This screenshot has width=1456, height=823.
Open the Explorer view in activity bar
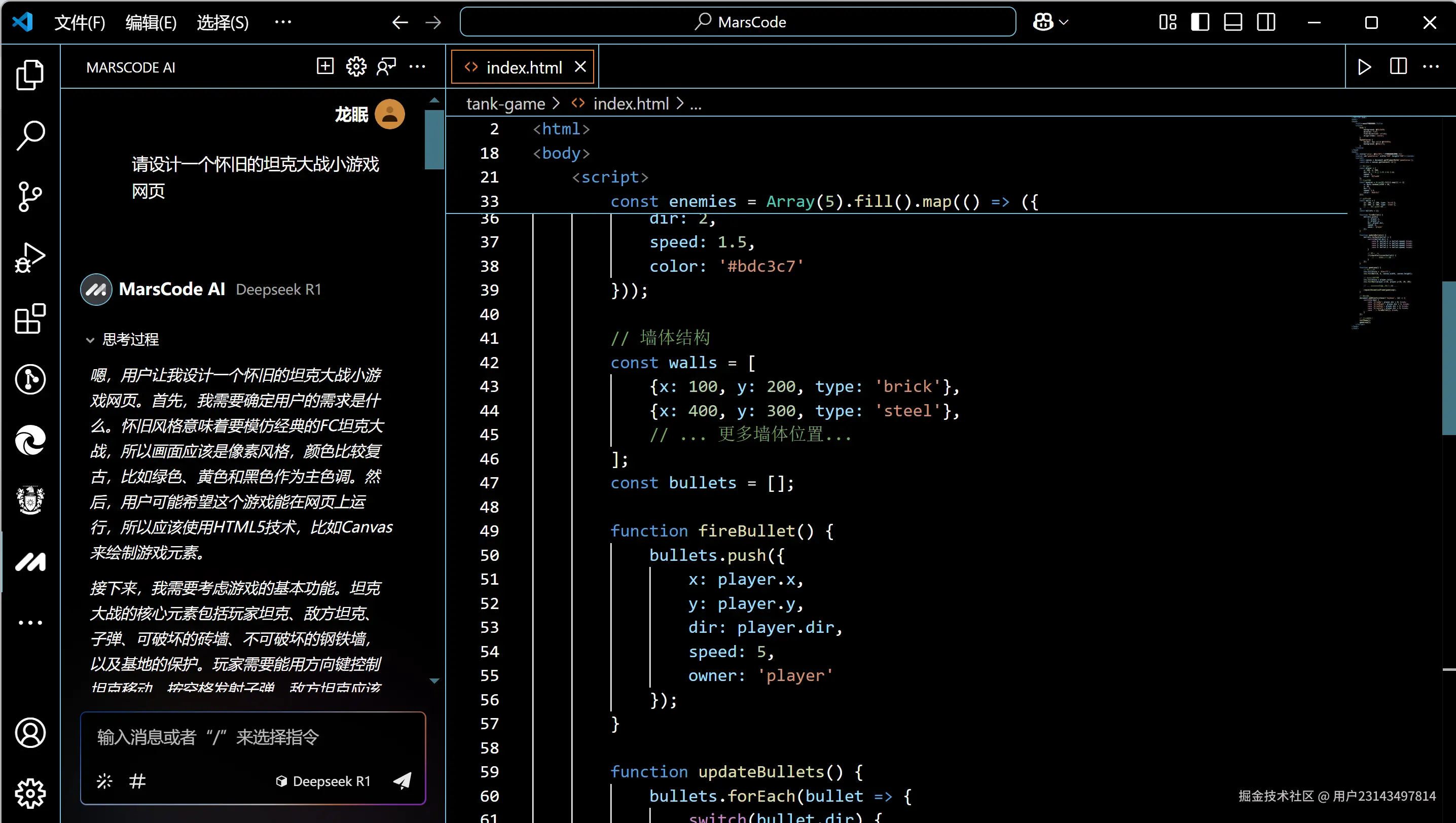[x=30, y=74]
